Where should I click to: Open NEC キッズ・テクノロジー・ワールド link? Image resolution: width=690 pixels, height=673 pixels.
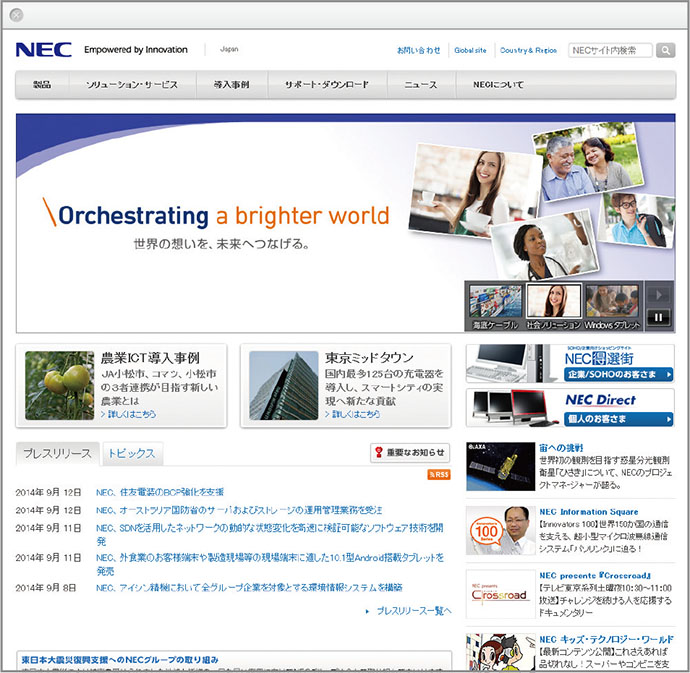[x=606, y=640]
